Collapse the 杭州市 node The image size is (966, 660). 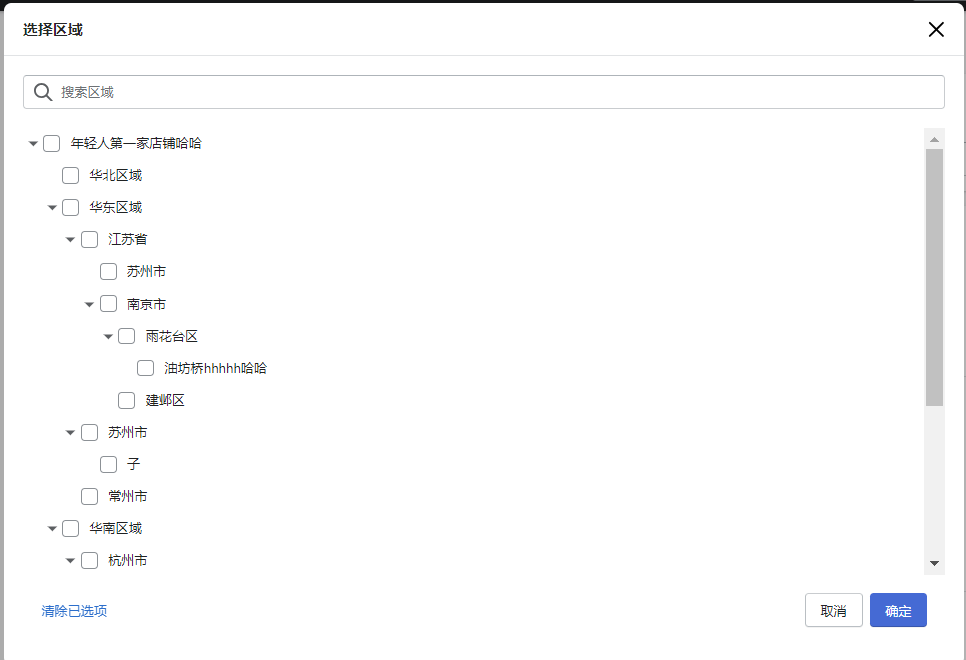(70, 561)
